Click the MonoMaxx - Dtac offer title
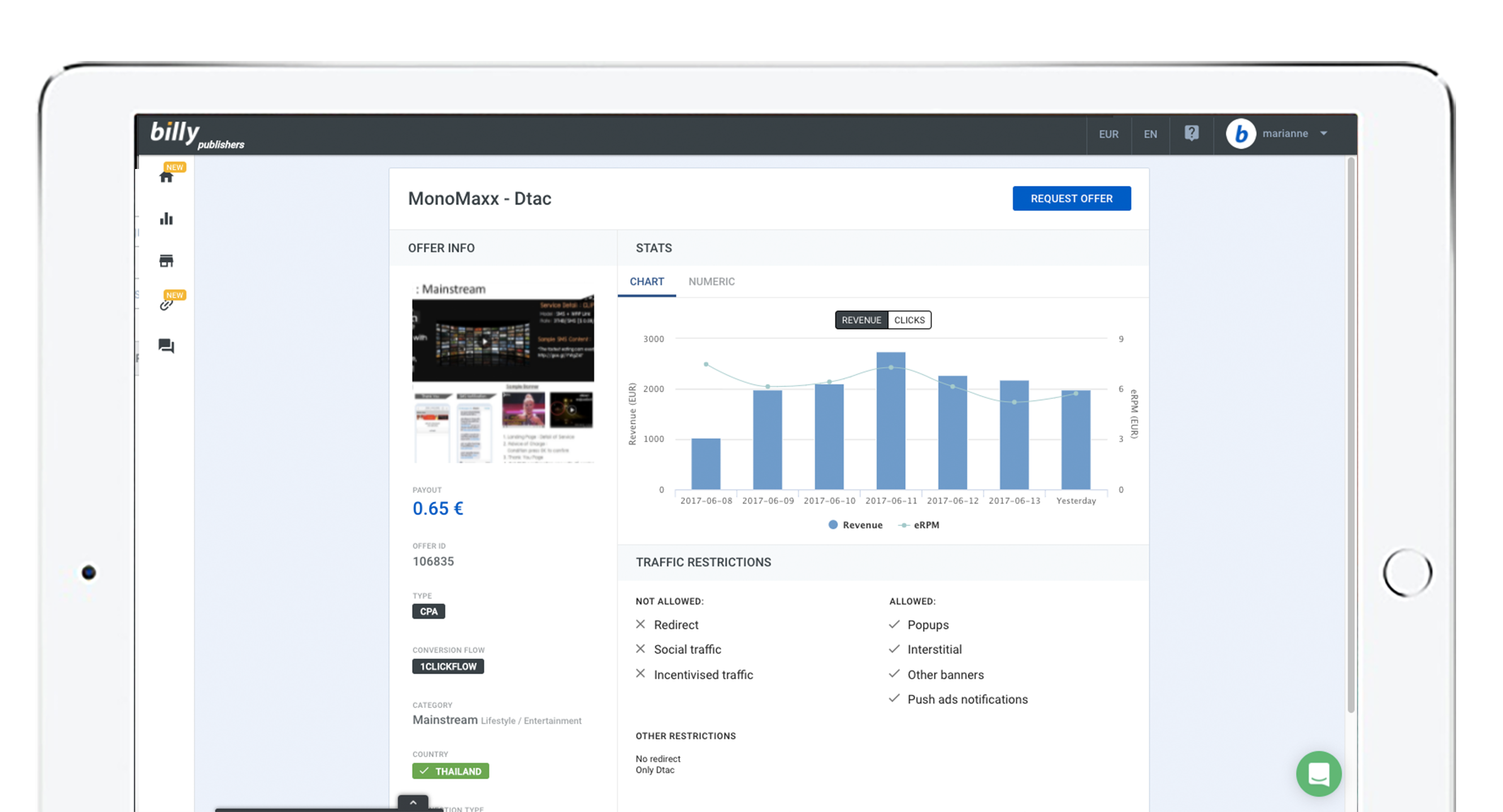Image resolution: width=1503 pixels, height=812 pixels. (479, 199)
